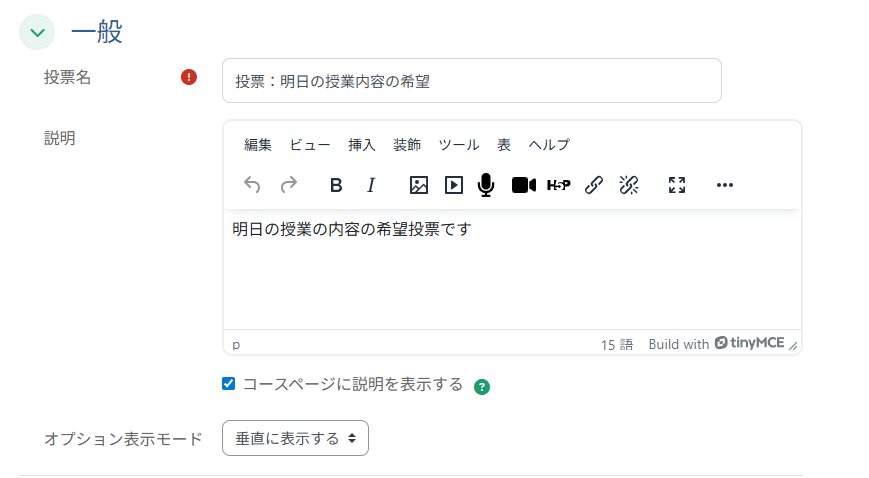Viewport: 869px width, 478px height.
Task: Remove link using the unlink icon
Action: [x=629, y=185]
